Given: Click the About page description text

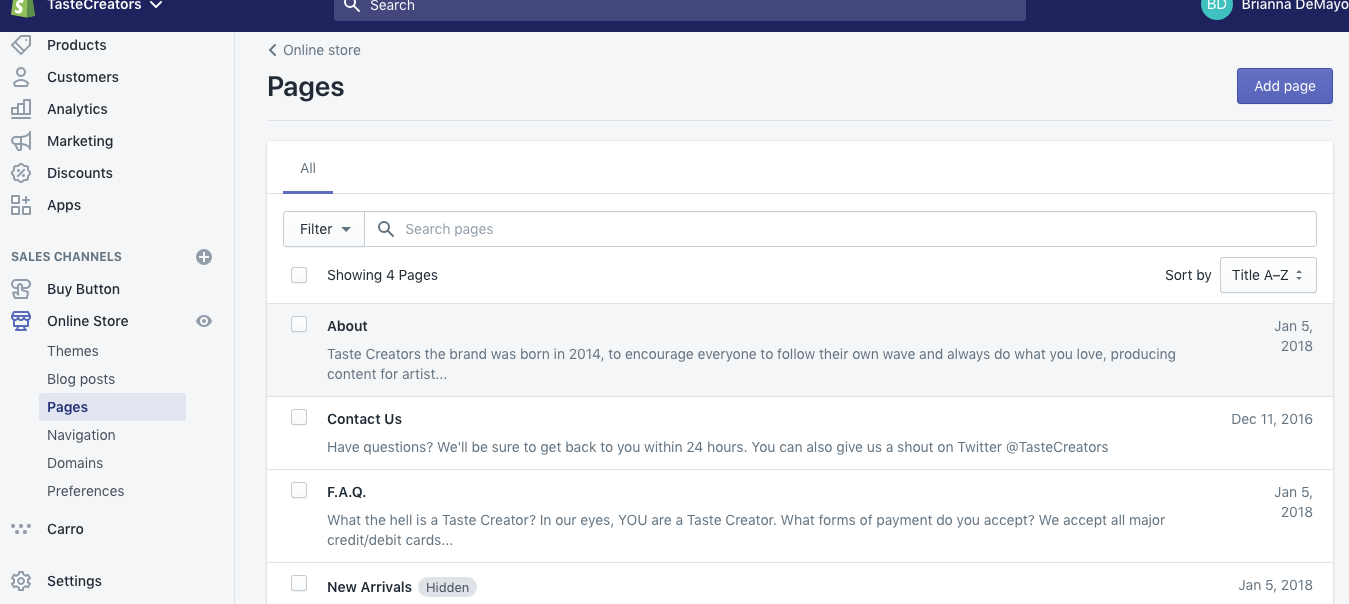Looking at the screenshot, I should tap(751, 364).
